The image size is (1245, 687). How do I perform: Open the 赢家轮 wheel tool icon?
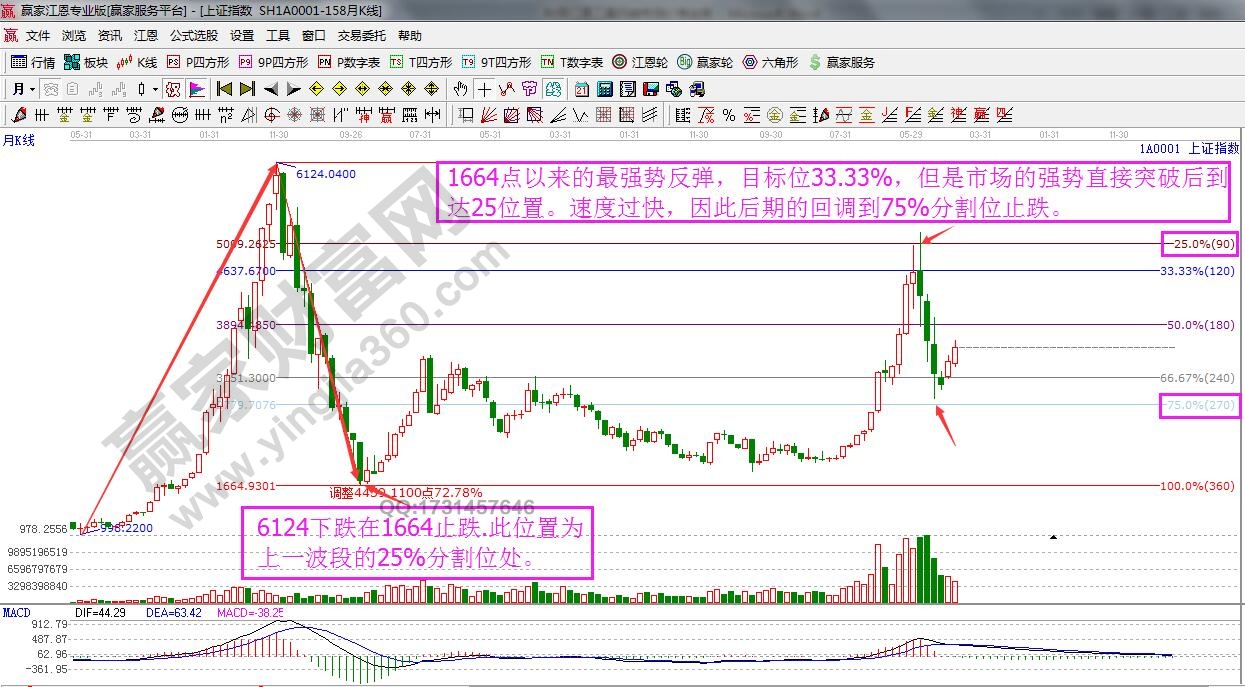(685, 61)
